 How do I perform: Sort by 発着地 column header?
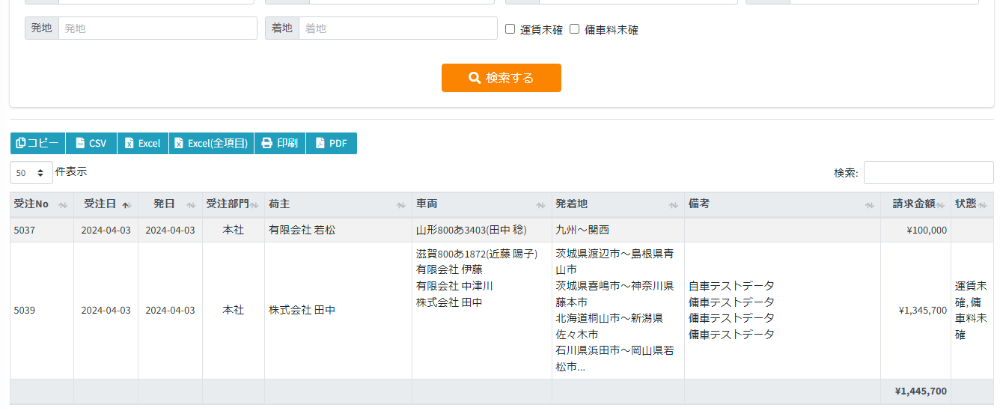coord(617,204)
